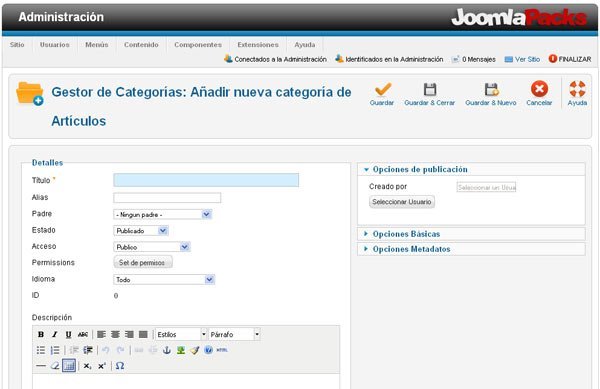Viewport: 600px width, 389px height.
Task: Apply italic in Descripción editor
Action: [55, 334]
